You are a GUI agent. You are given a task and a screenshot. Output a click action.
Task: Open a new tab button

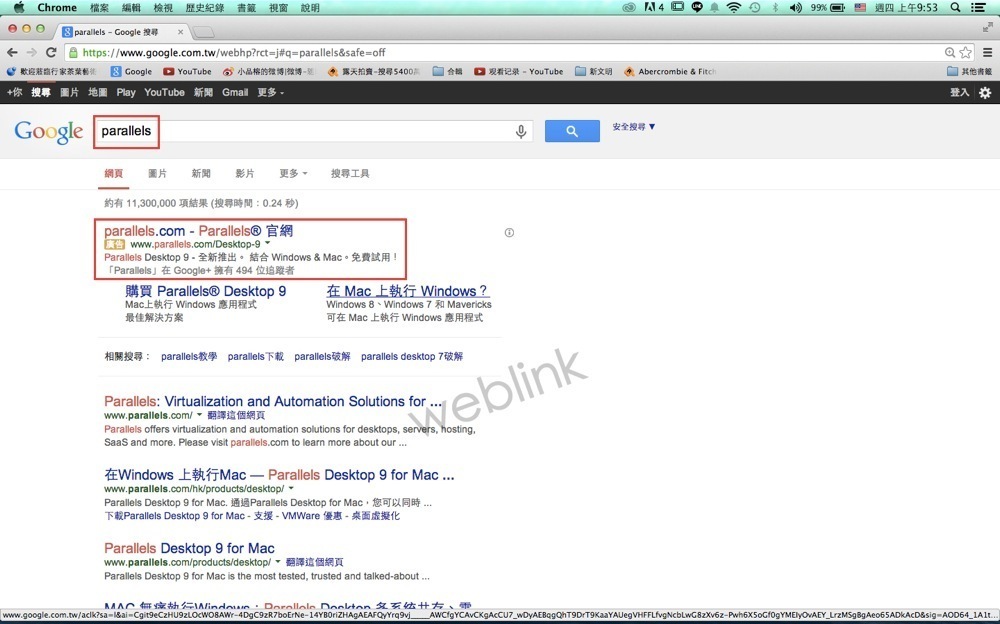coord(203,32)
